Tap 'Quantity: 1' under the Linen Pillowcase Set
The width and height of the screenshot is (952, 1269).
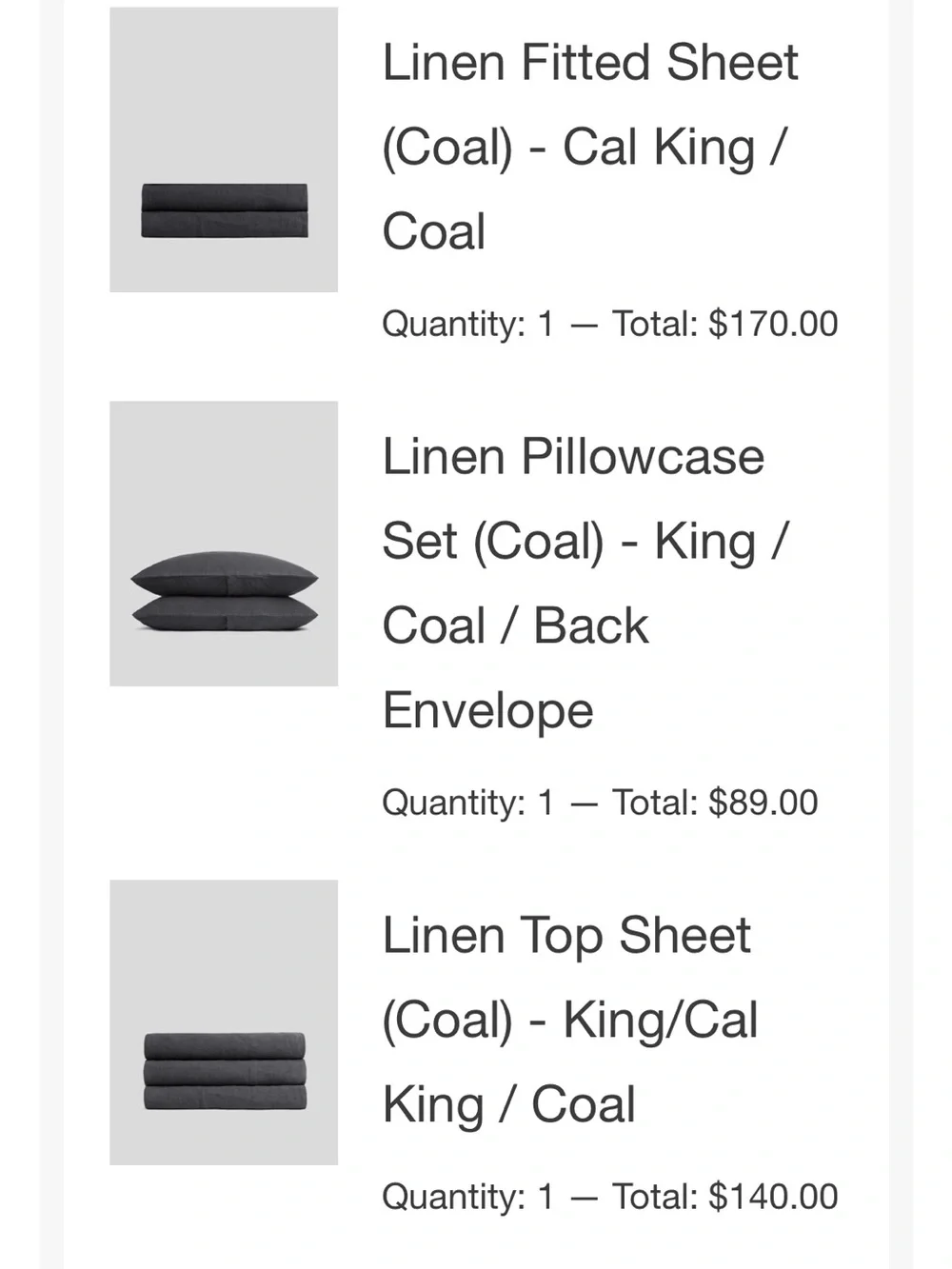467,803
